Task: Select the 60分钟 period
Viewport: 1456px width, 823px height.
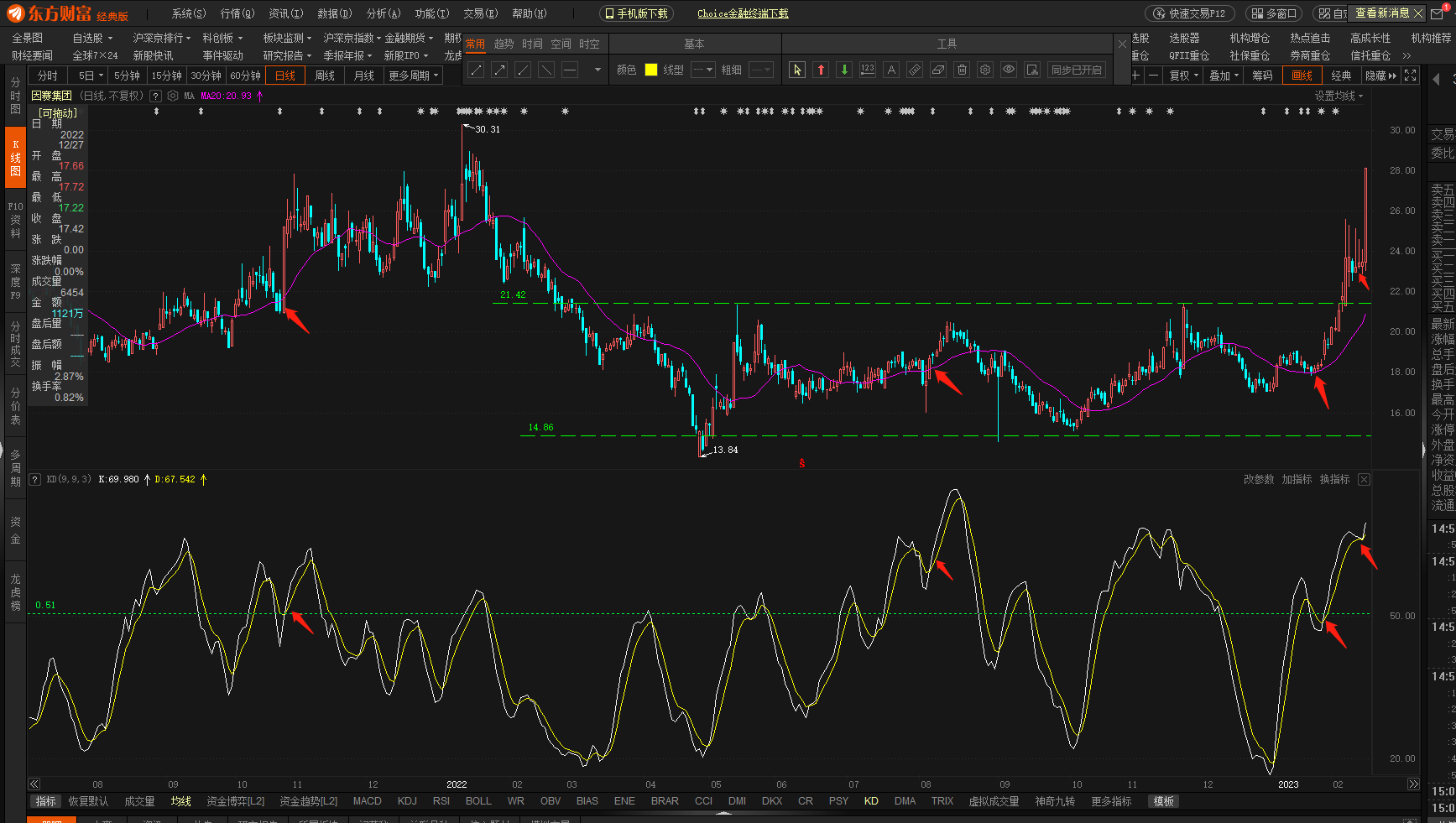Action: coord(245,76)
